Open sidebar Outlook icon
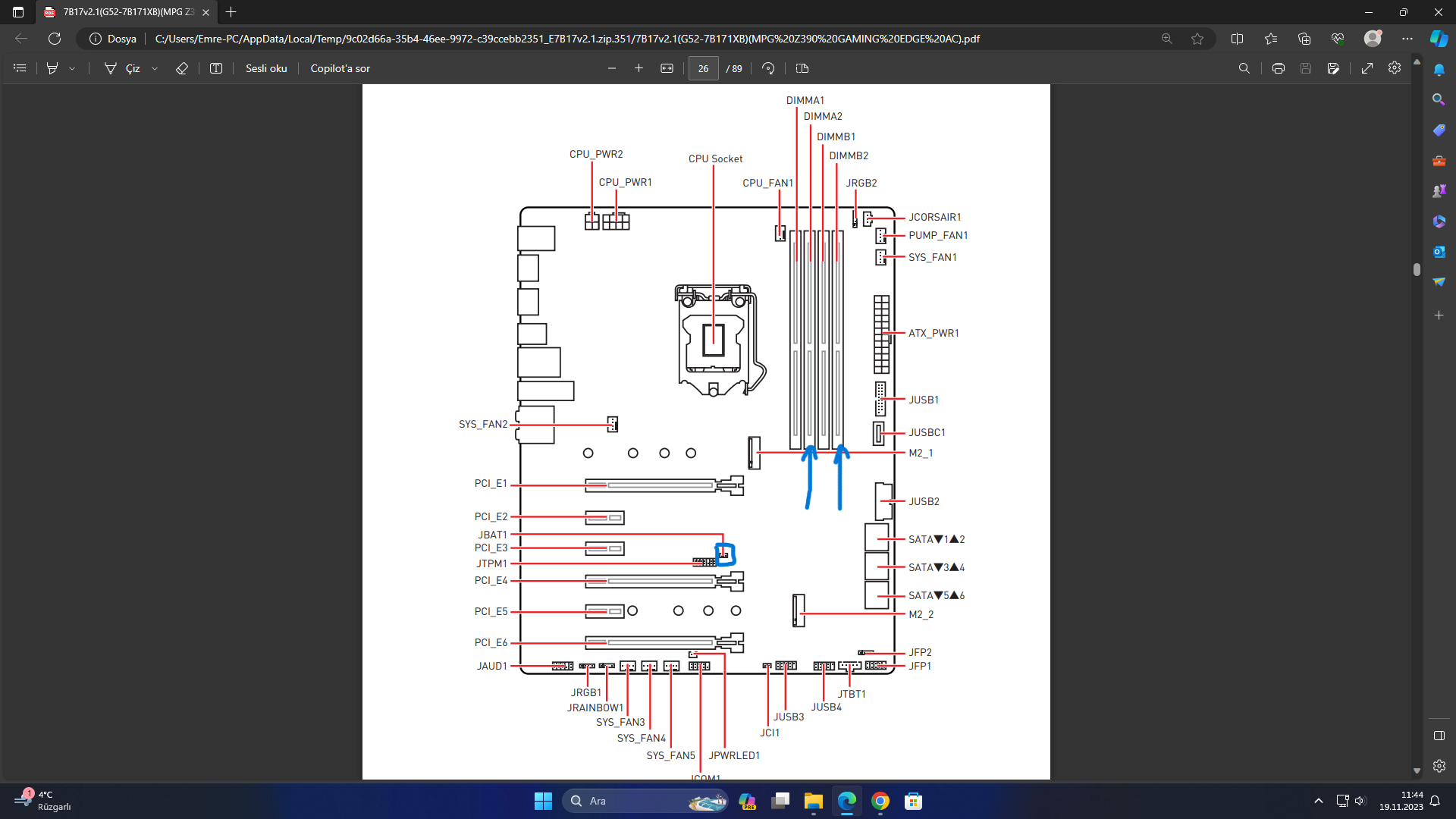1456x819 pixels. (1439, 252)
